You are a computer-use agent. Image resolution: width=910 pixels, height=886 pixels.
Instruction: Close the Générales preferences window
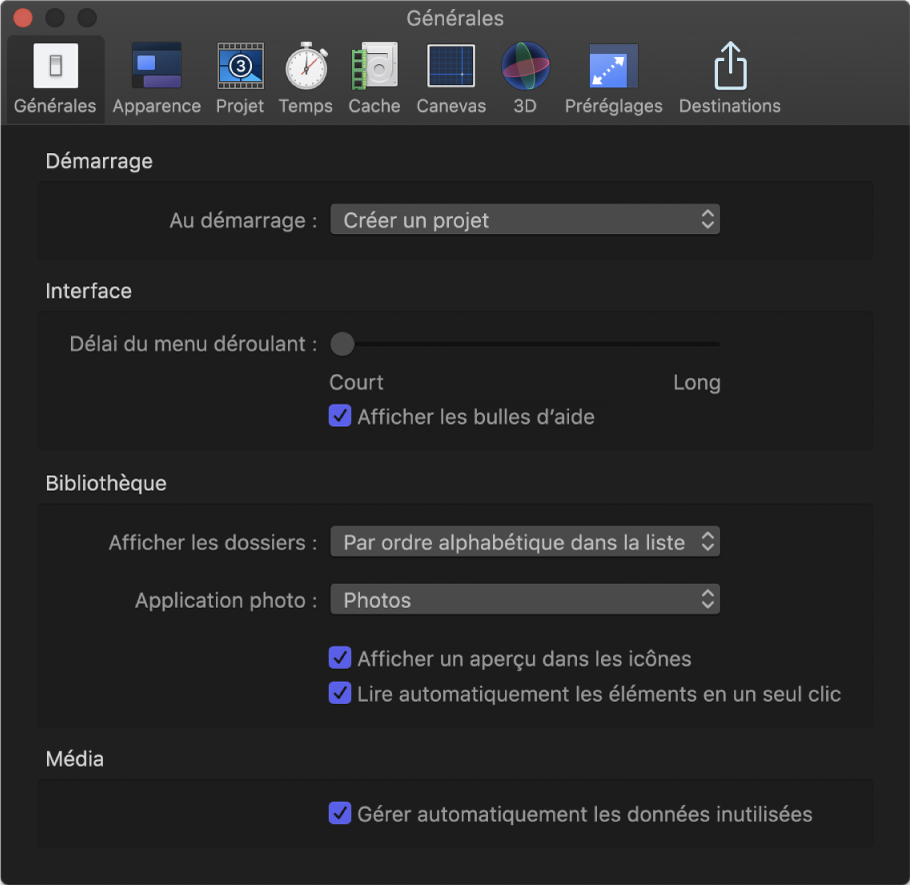(x=22, y=18)
